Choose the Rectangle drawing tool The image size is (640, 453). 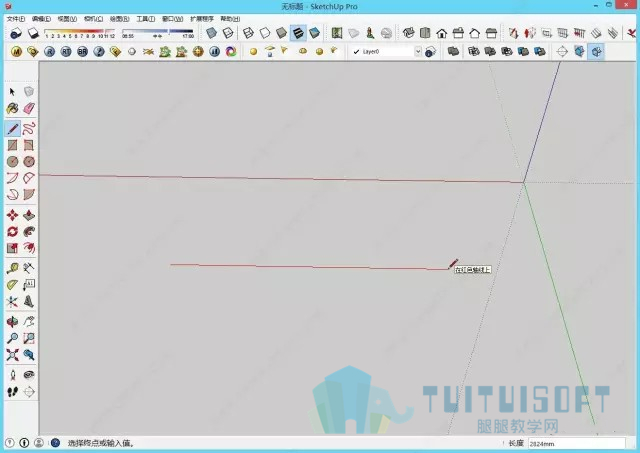[x=13, y=145]
